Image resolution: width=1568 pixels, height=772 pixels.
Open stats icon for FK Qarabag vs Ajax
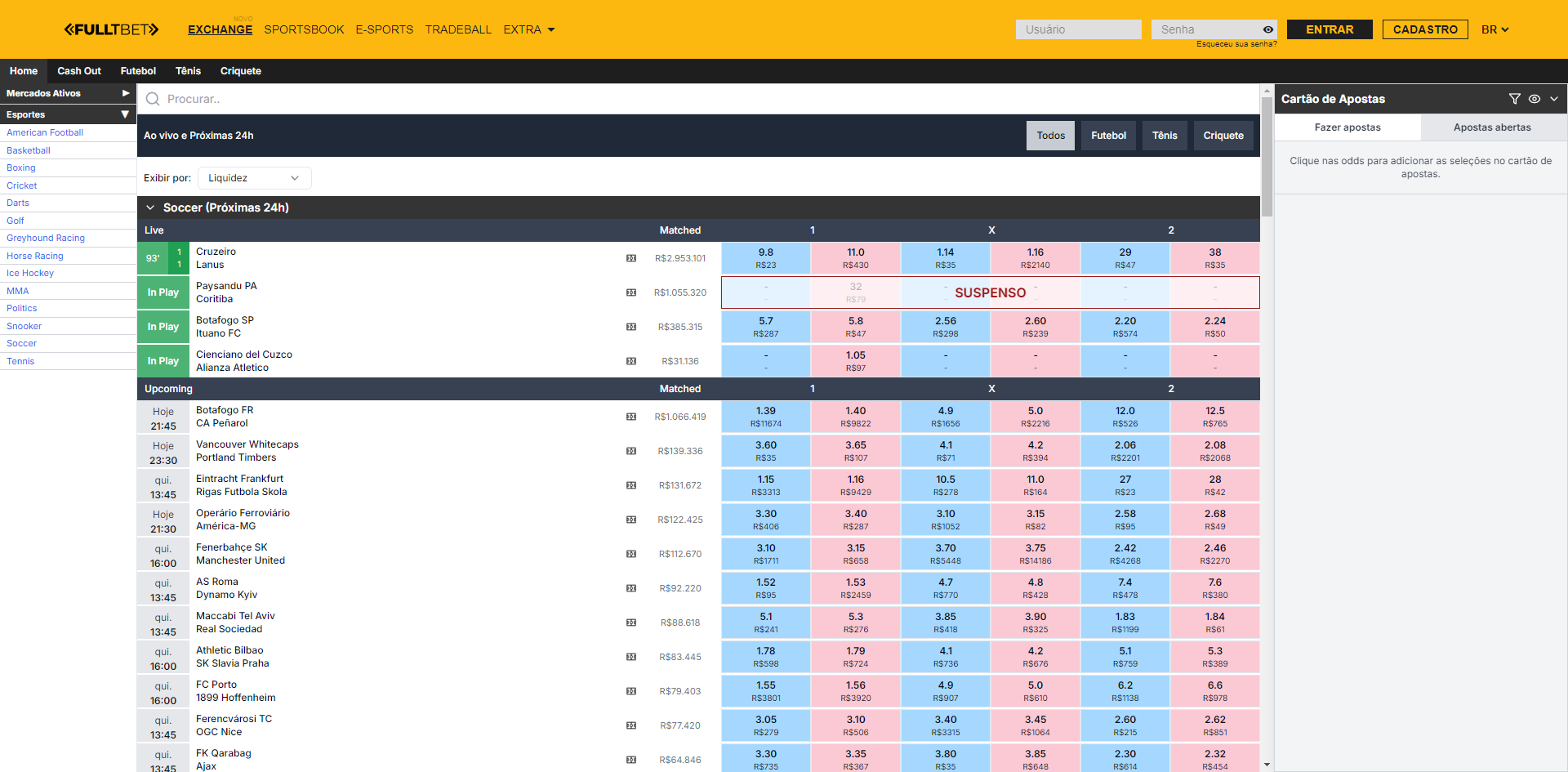pyautogui.click(x=631, y=760)
